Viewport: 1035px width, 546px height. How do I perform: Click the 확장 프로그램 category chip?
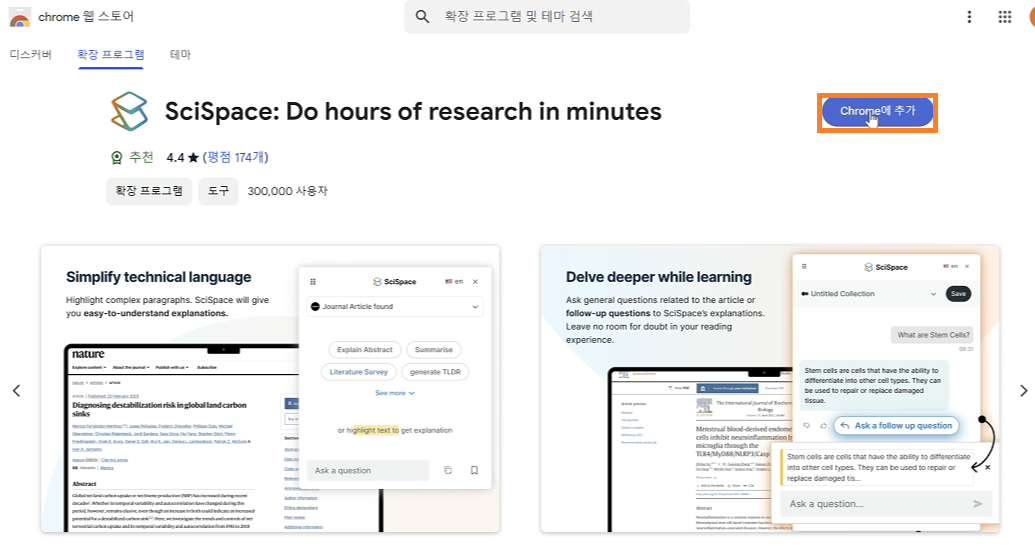click(149, 191)
